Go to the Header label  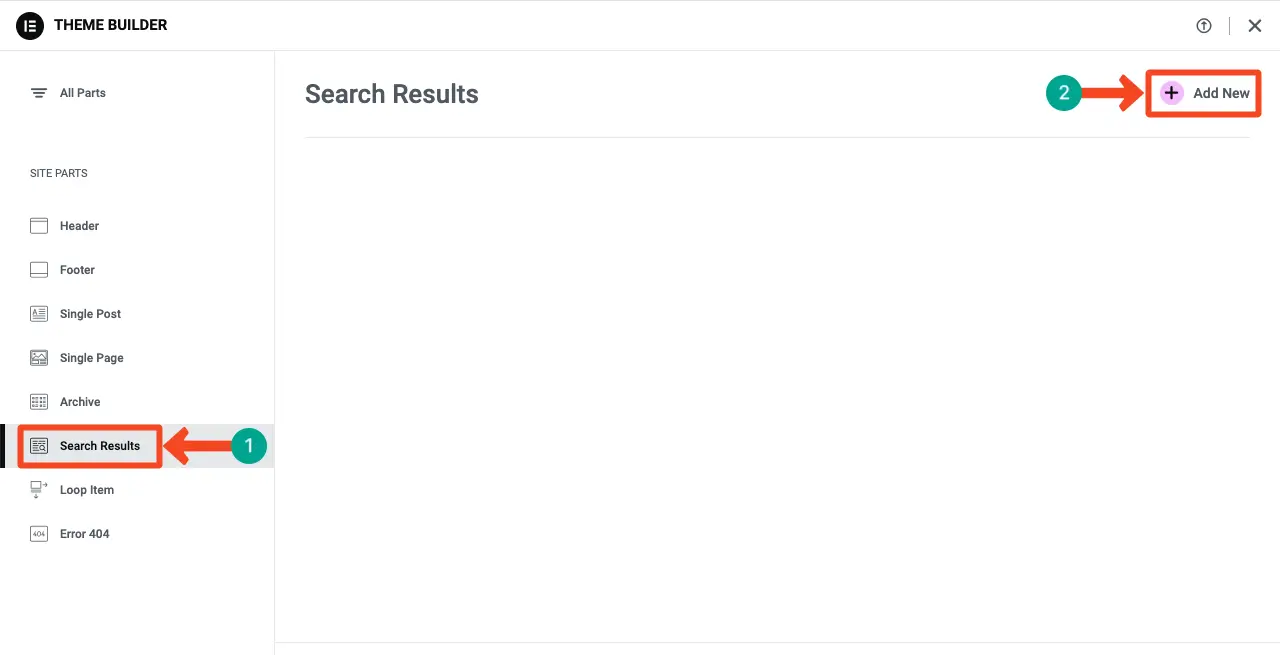click(x=79, y=226)
